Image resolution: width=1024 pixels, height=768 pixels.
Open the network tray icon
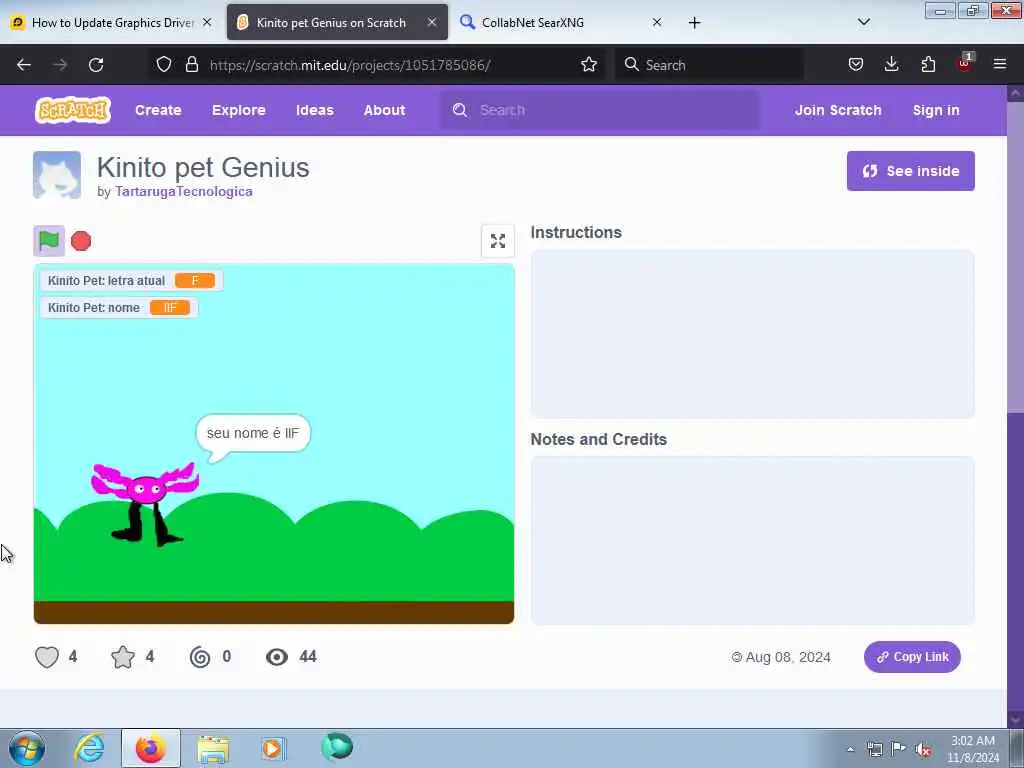[x=874, y=749]
